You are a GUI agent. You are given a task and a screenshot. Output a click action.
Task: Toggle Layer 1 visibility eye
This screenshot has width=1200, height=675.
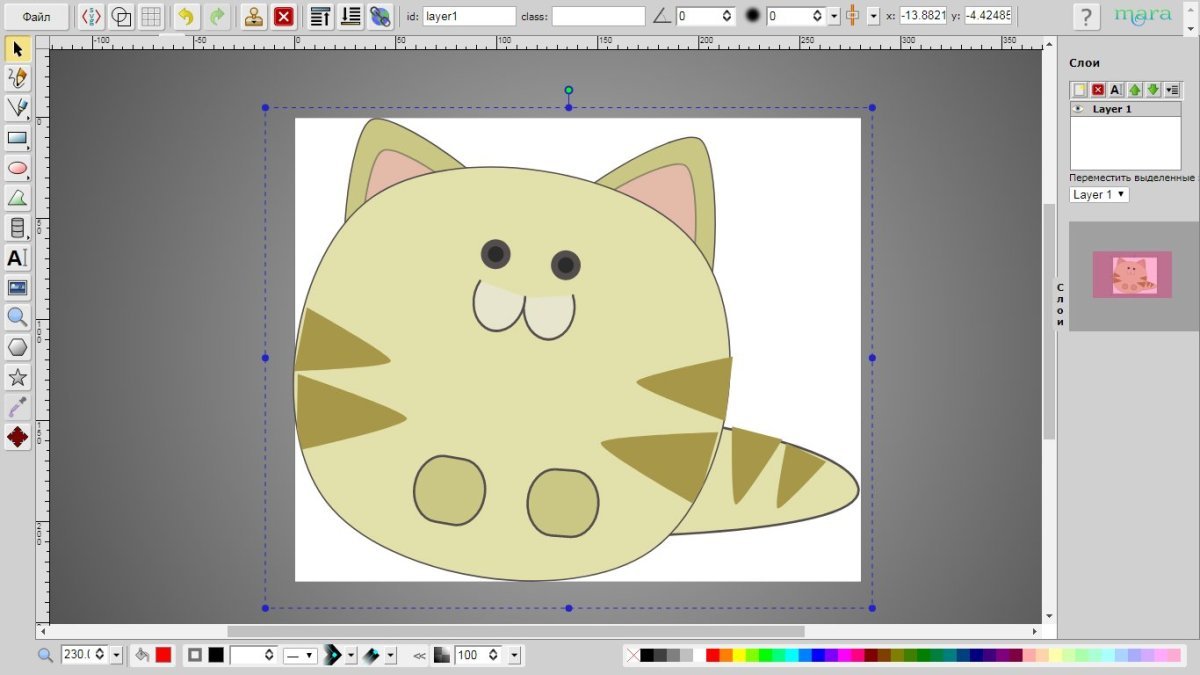pos(1079,109)
